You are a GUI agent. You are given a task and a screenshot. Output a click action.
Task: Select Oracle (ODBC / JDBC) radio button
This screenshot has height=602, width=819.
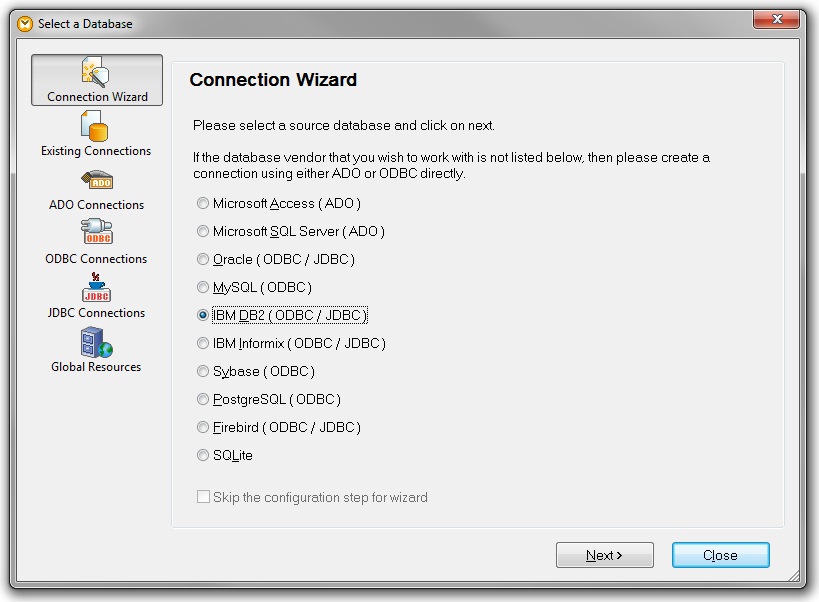(x=203, y=259)
